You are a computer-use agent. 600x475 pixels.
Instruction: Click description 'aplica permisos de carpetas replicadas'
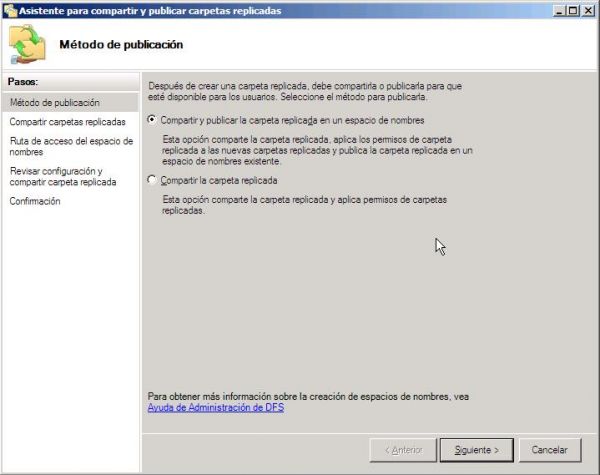click(305, 205)
